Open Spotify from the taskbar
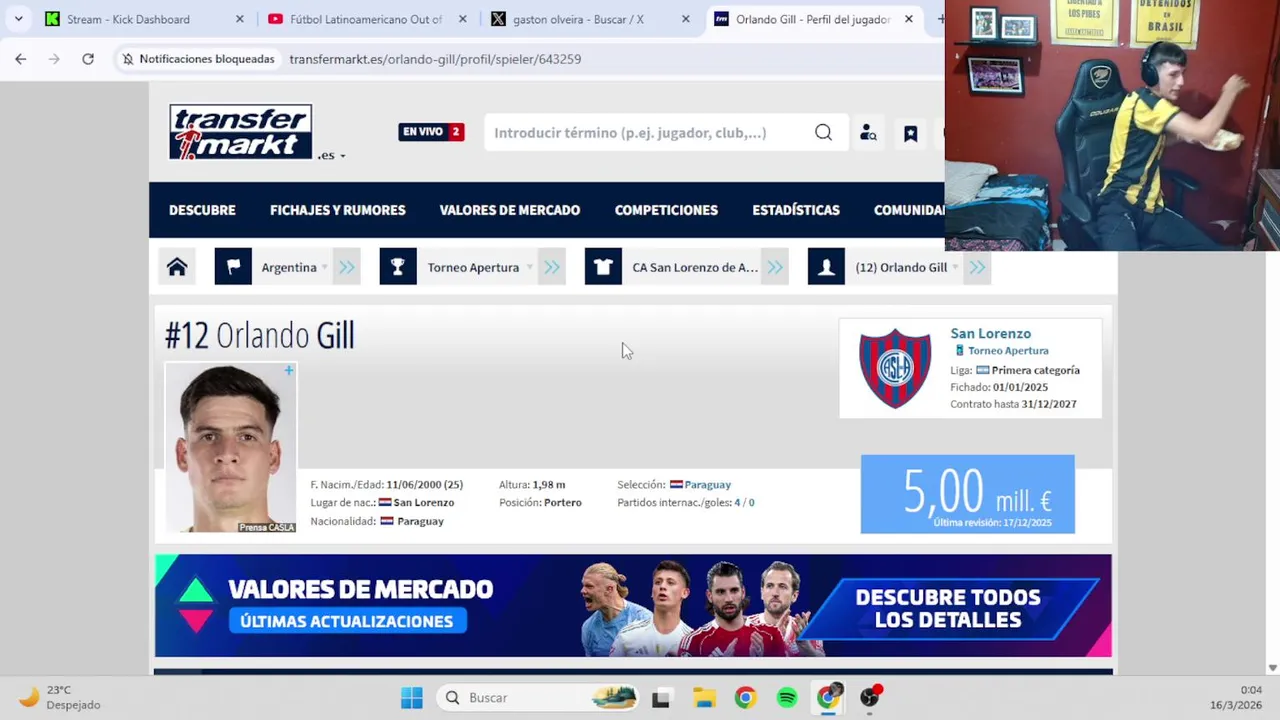The image size is (1280, 720). pyautogui.click(x=787, y=698)
